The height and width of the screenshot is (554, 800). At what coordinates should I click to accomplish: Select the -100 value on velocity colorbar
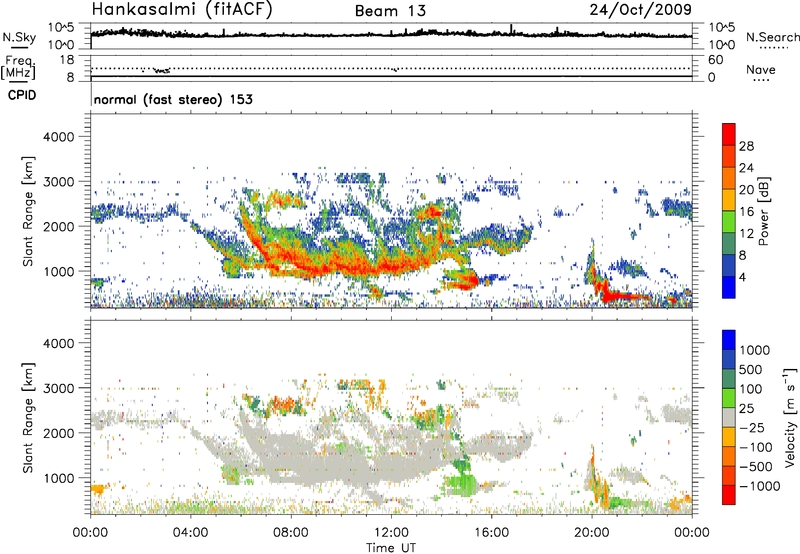(x=756, y=447)
